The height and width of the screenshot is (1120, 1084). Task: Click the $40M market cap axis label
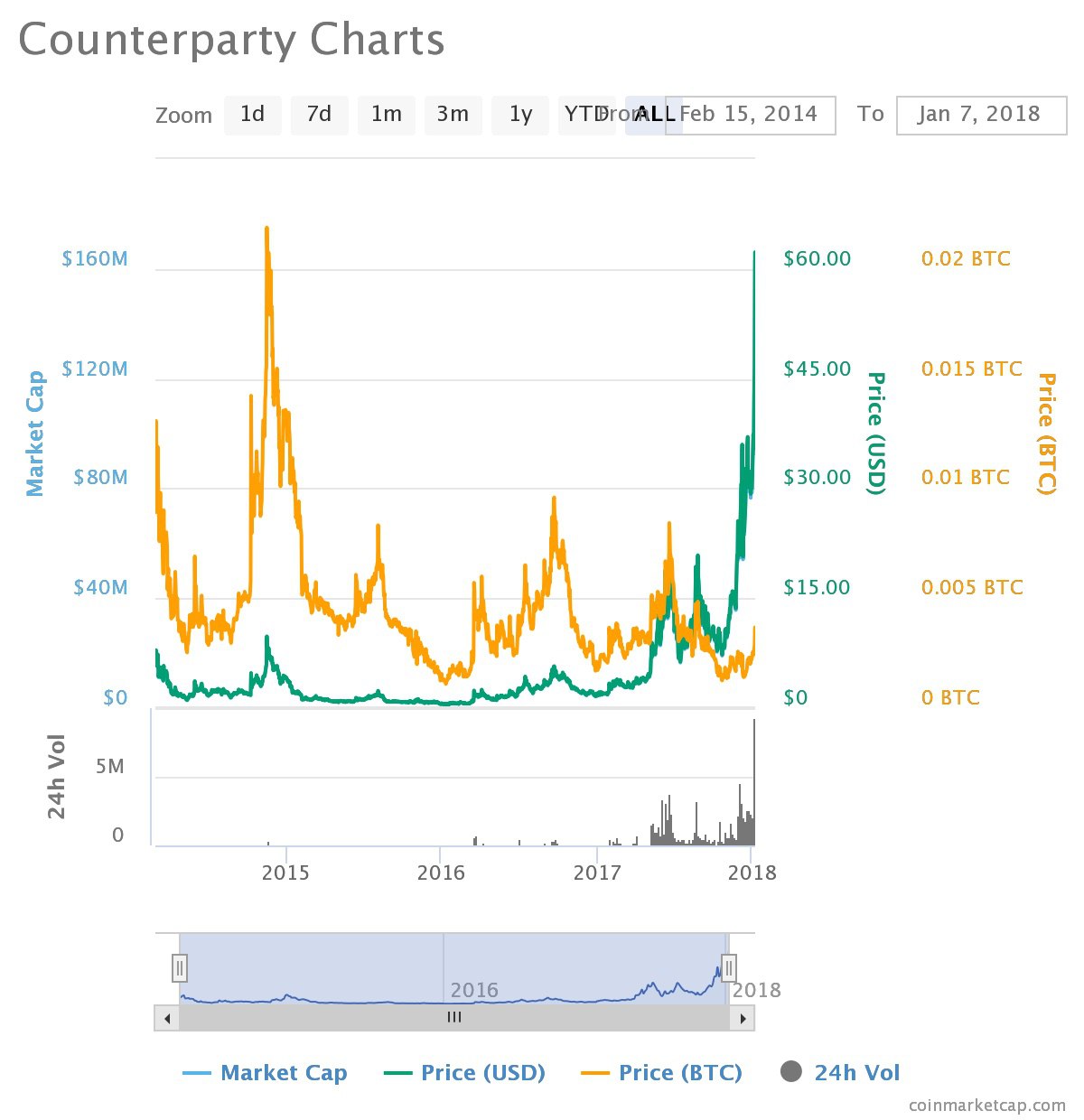[100, 587]
